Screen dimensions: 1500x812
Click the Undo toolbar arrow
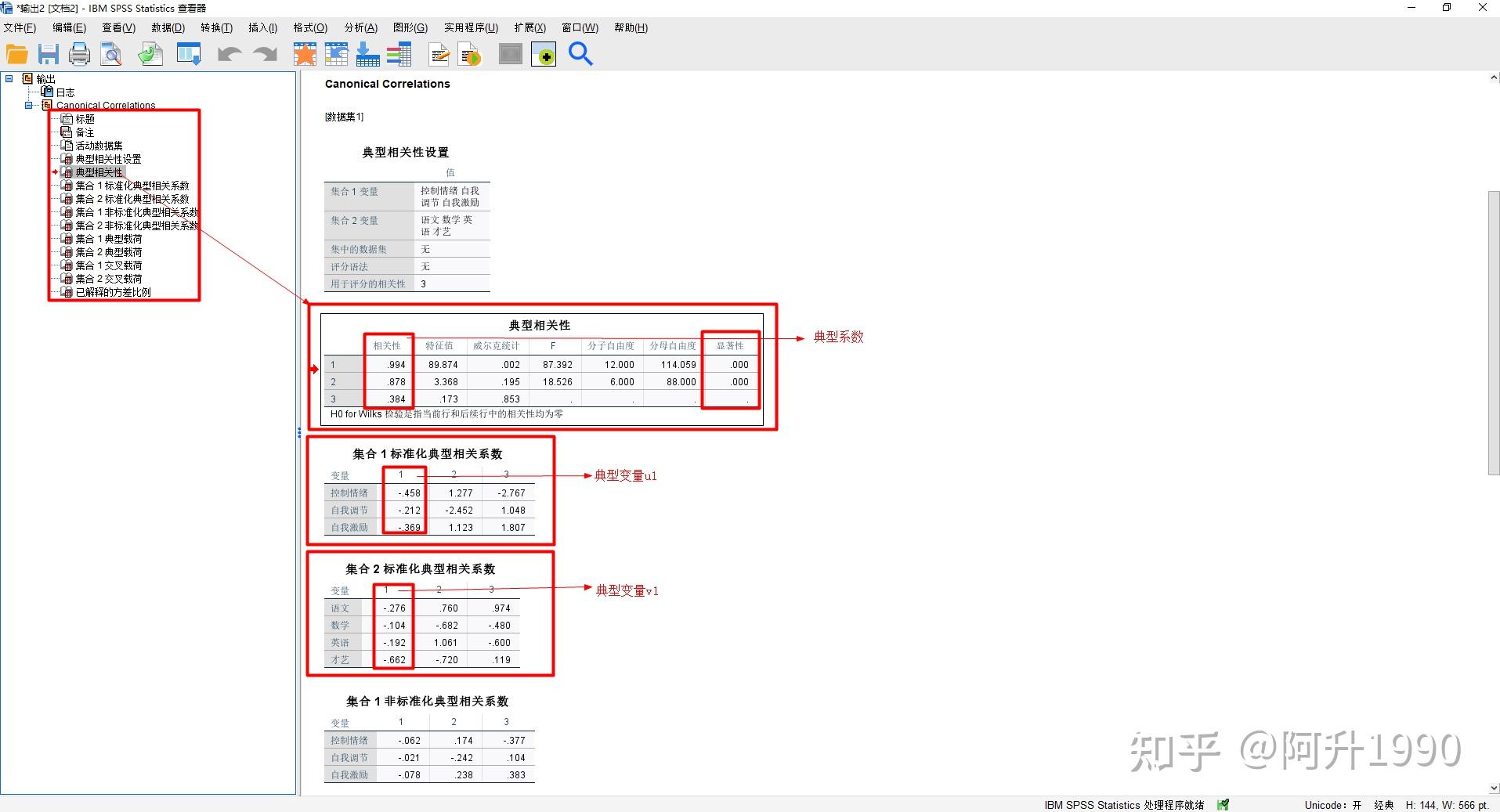tap(228, 54)
